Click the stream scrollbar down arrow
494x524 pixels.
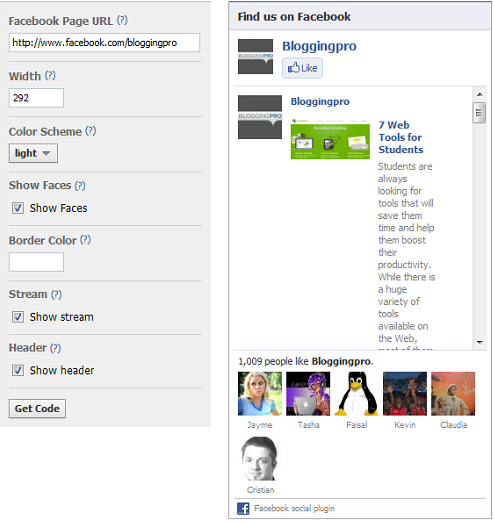pos(480,342)
